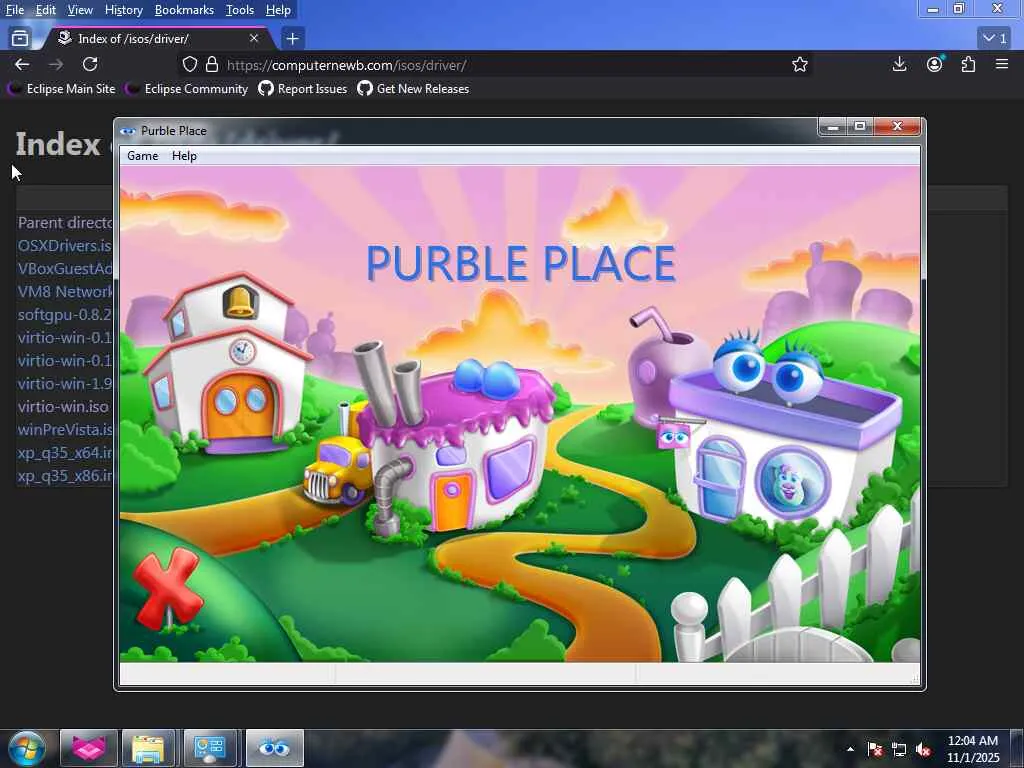Minimize the Purble Place window
Image resolution: width=1024 pixels, height=768 pixels.
tap(833, 127)
